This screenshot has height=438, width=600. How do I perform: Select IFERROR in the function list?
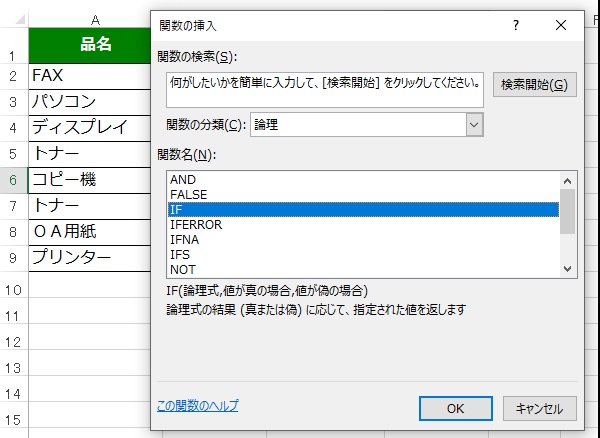[363, 225]
